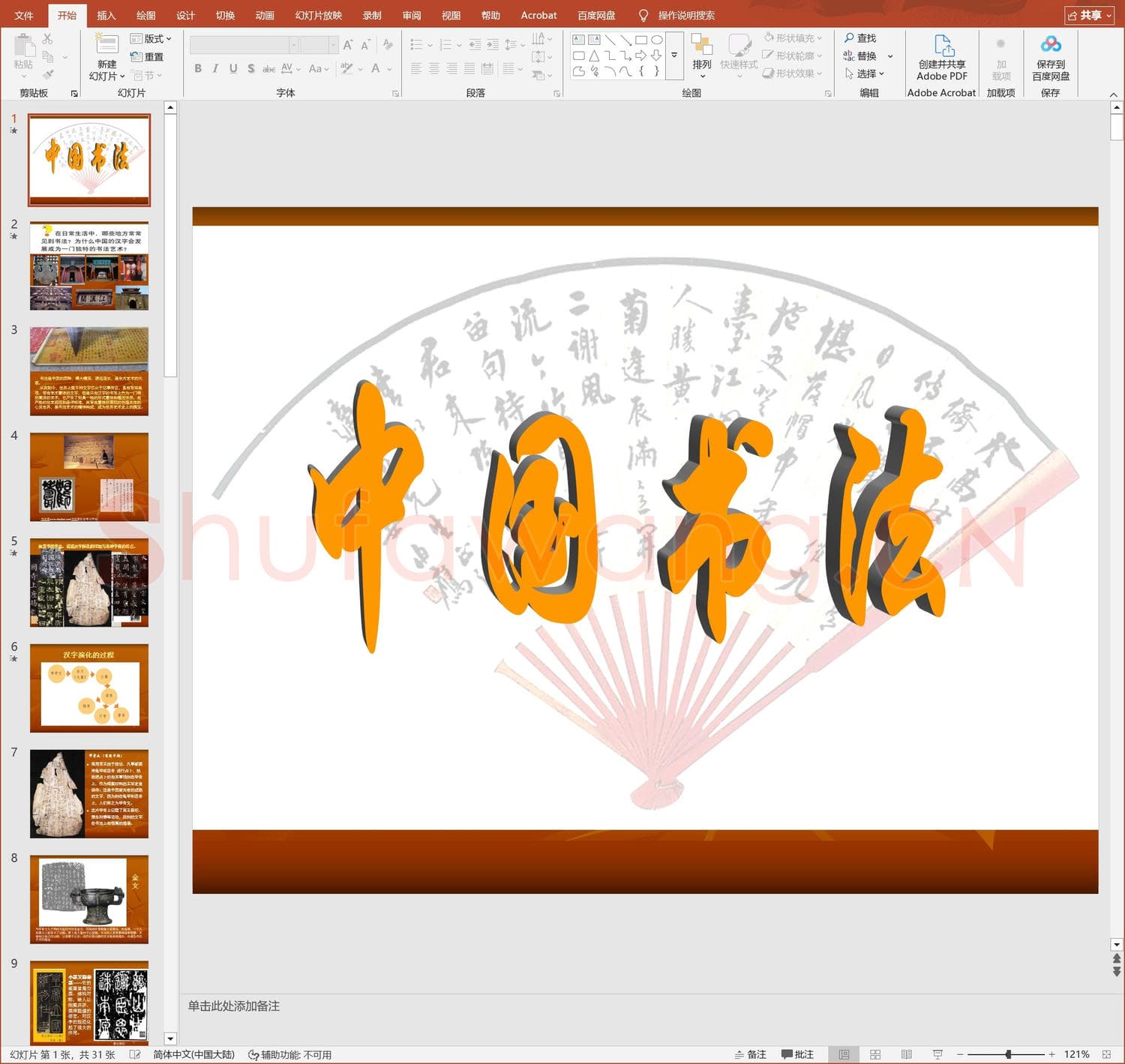
Task: Select the straight line shape in gallery
Action: 610,40
